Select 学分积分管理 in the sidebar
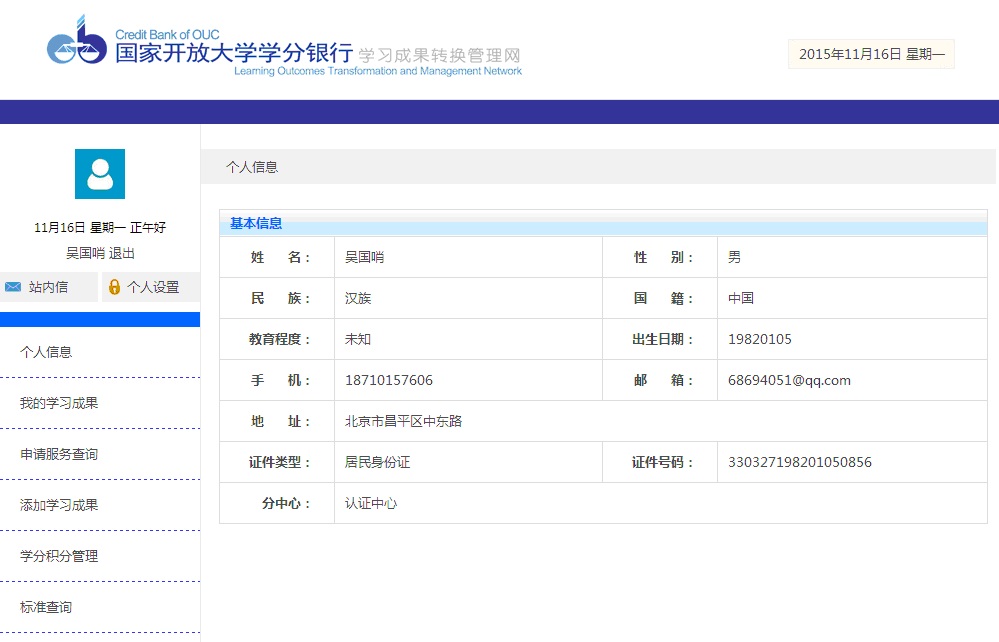This screenshot has width=999, height=642. (x=59, y=556)
